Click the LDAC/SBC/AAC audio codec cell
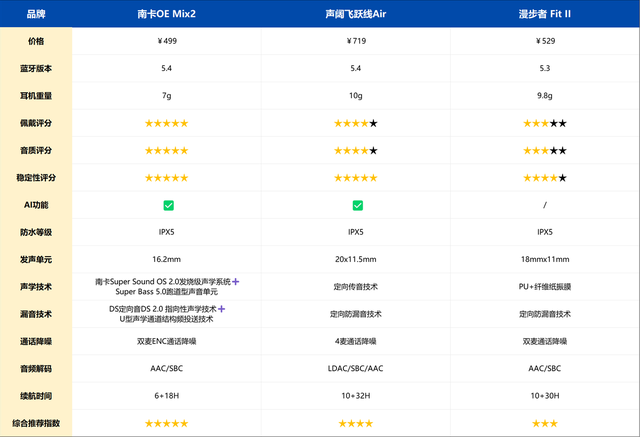Image resolution: width=640 pixels, height=437 pixels. (x=356, y=368)
